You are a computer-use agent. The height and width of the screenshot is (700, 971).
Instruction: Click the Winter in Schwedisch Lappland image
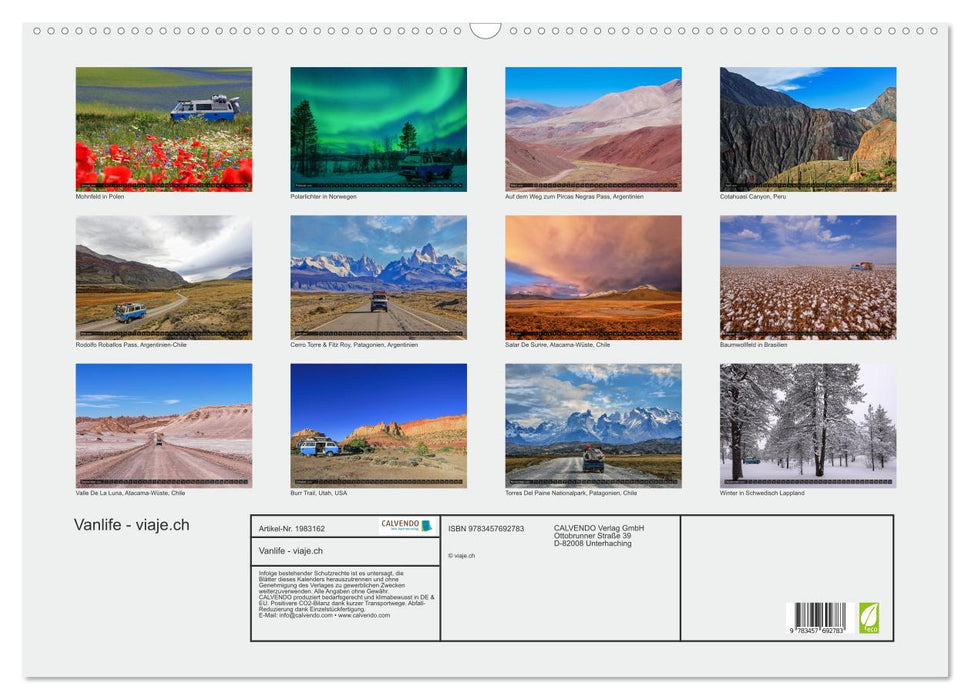pos(808,424)
